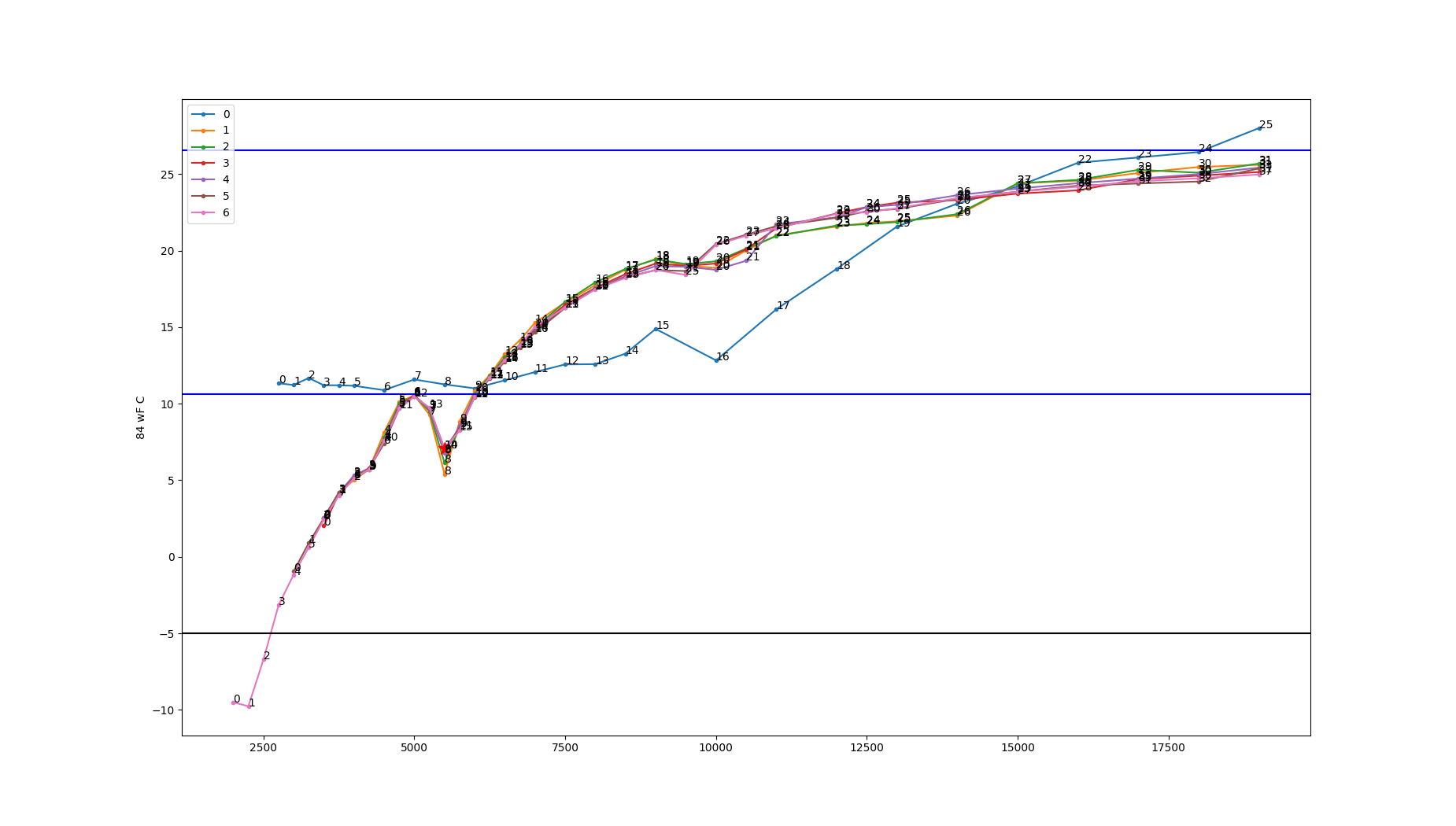
Task: Click pink series point labeled 2 below black line
Action: [264, 659]
